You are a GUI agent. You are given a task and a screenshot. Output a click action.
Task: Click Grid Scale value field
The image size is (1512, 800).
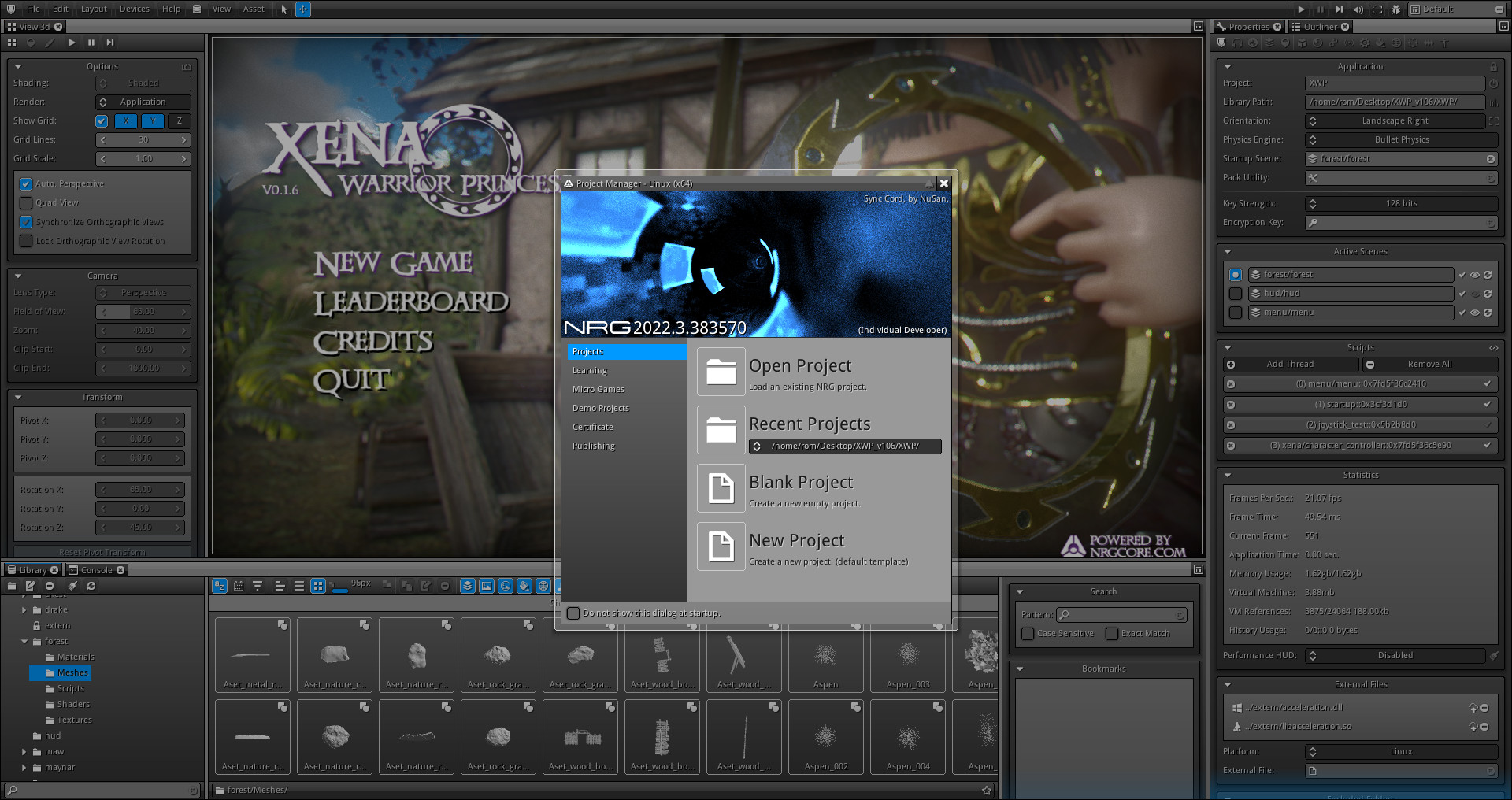click(143, 159)
